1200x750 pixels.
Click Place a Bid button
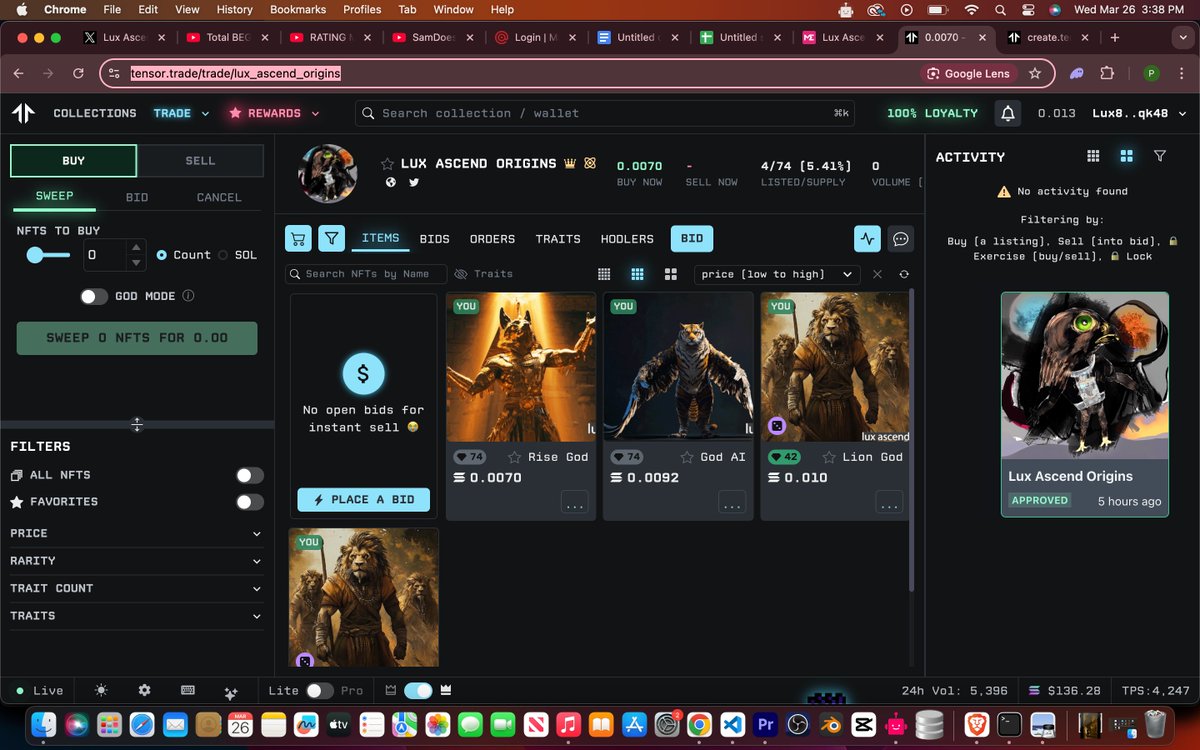point(363,500)
